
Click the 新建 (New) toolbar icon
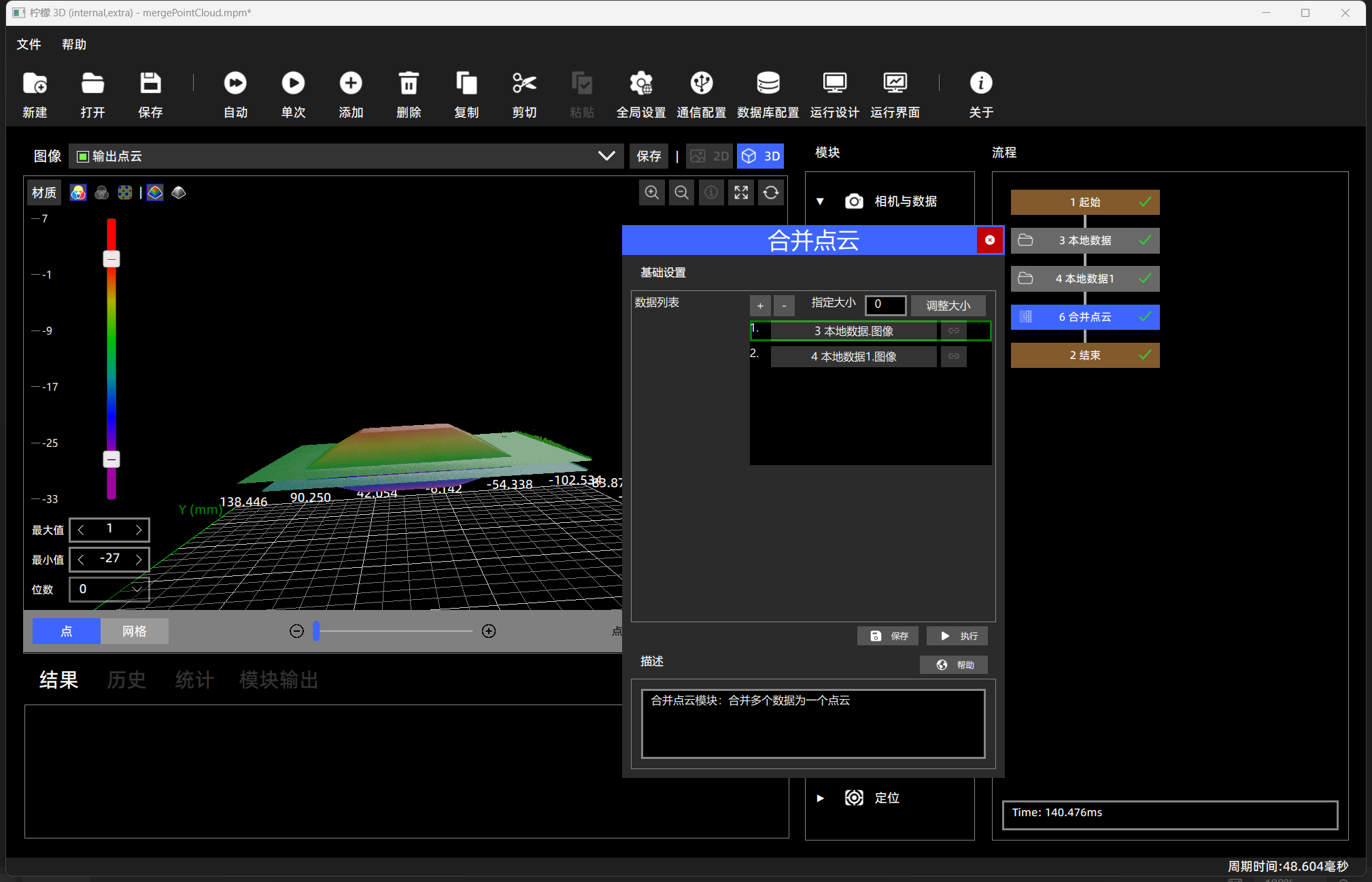[x=35, y=94]
